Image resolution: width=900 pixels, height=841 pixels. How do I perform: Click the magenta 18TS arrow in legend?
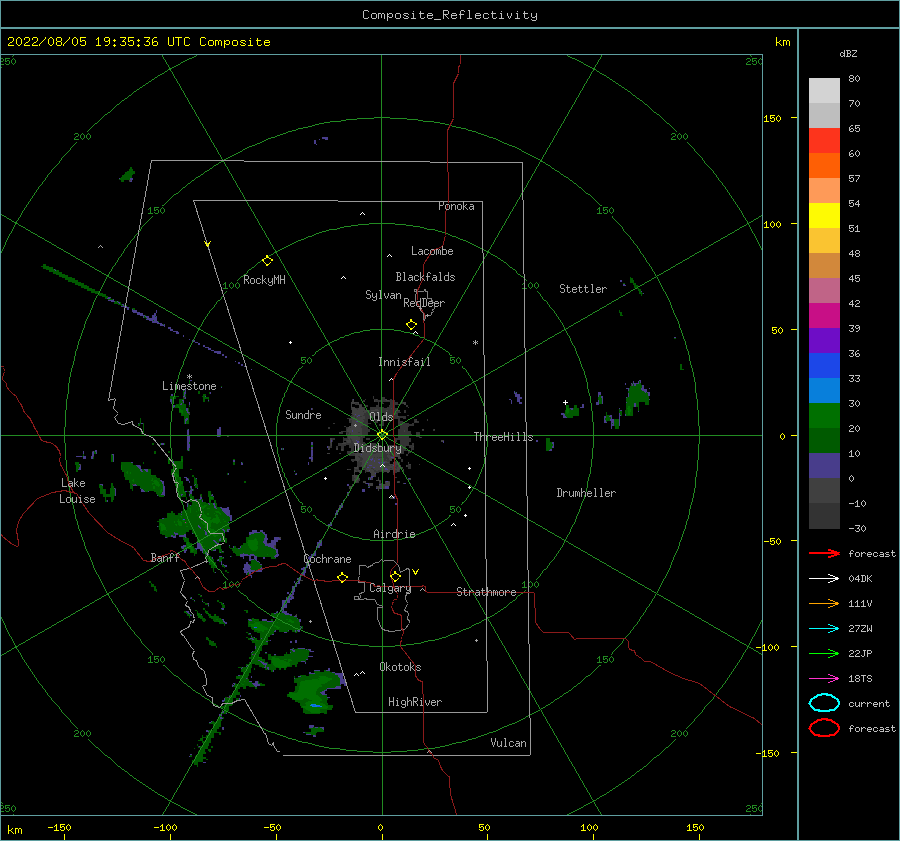coord(824,679)
